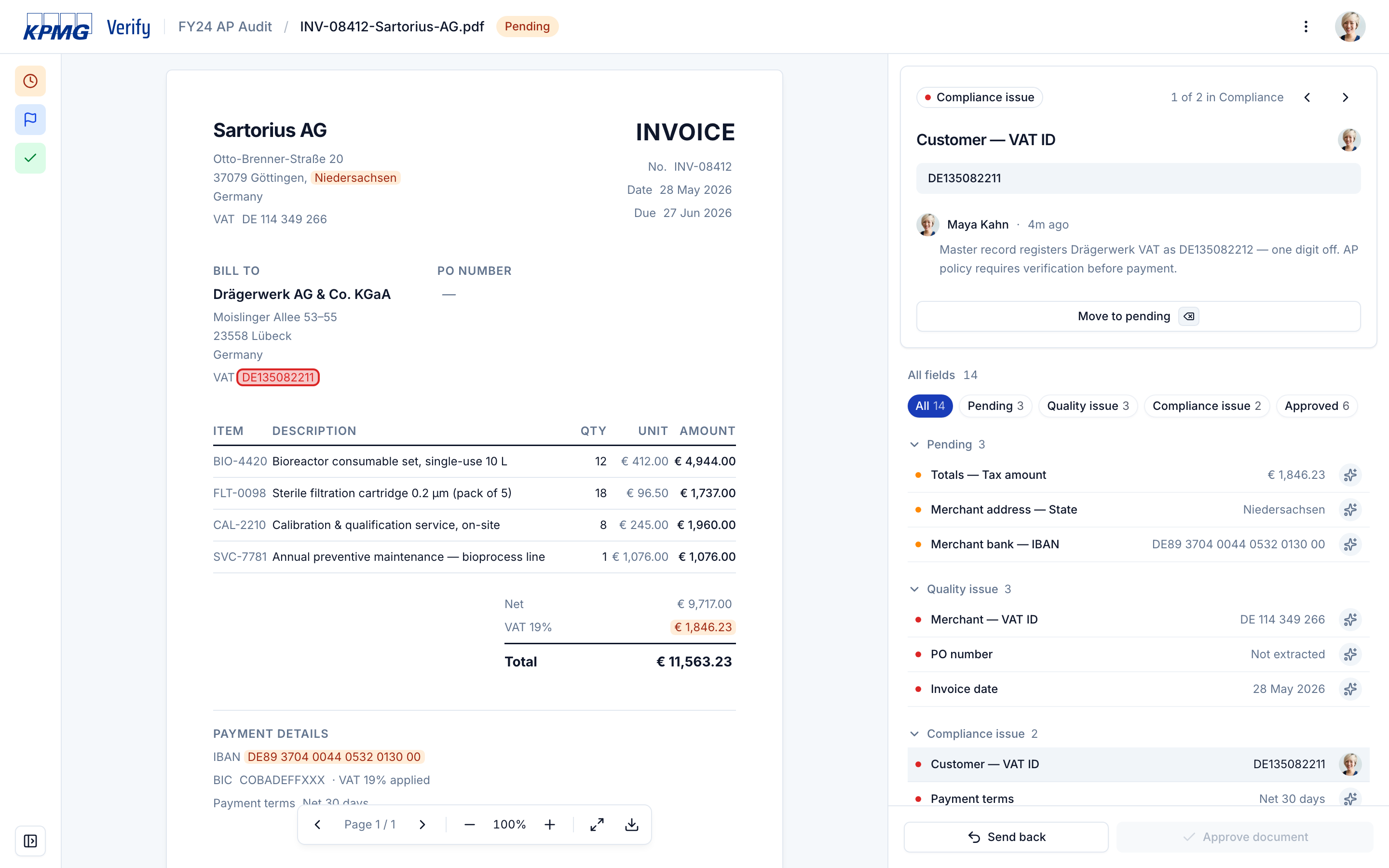Go to next compliance issue

point(1345,97)
